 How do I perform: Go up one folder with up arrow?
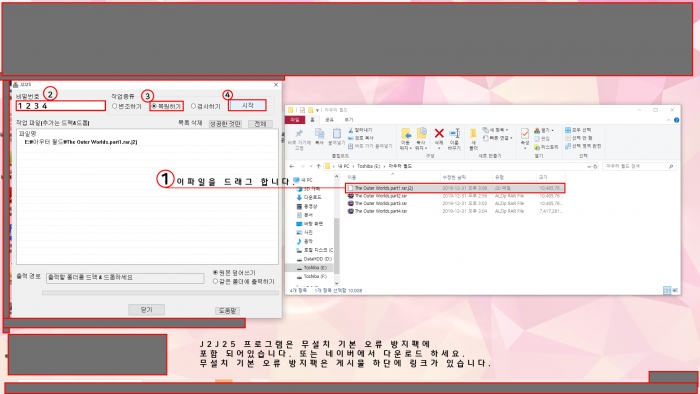[318, 166]
